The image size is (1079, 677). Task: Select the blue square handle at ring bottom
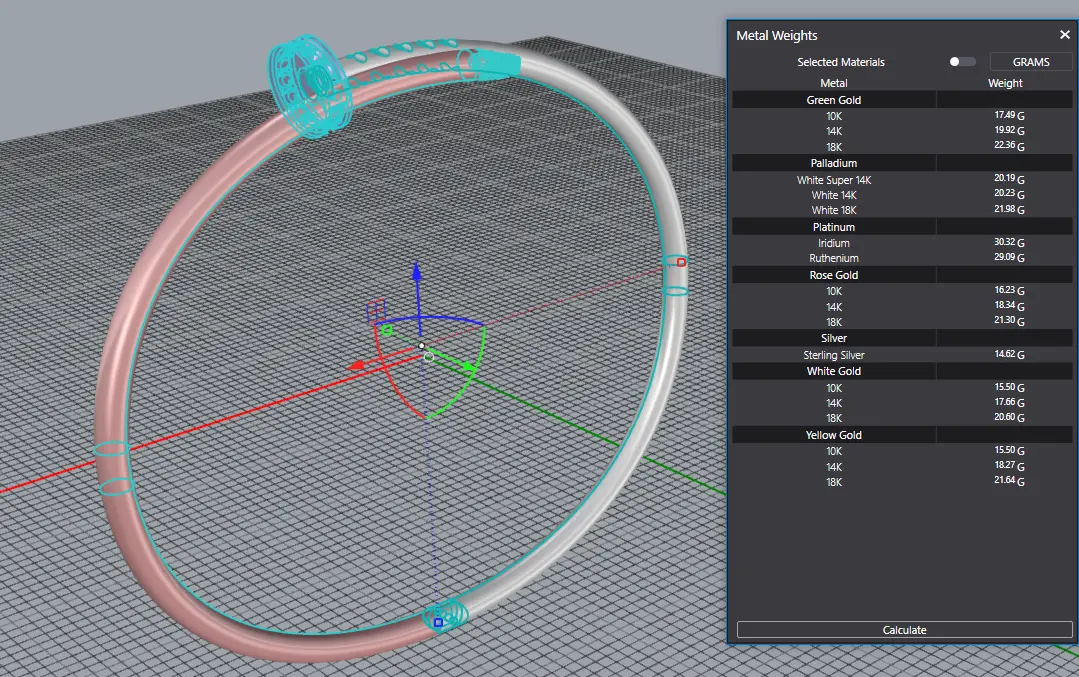point(438,622)
